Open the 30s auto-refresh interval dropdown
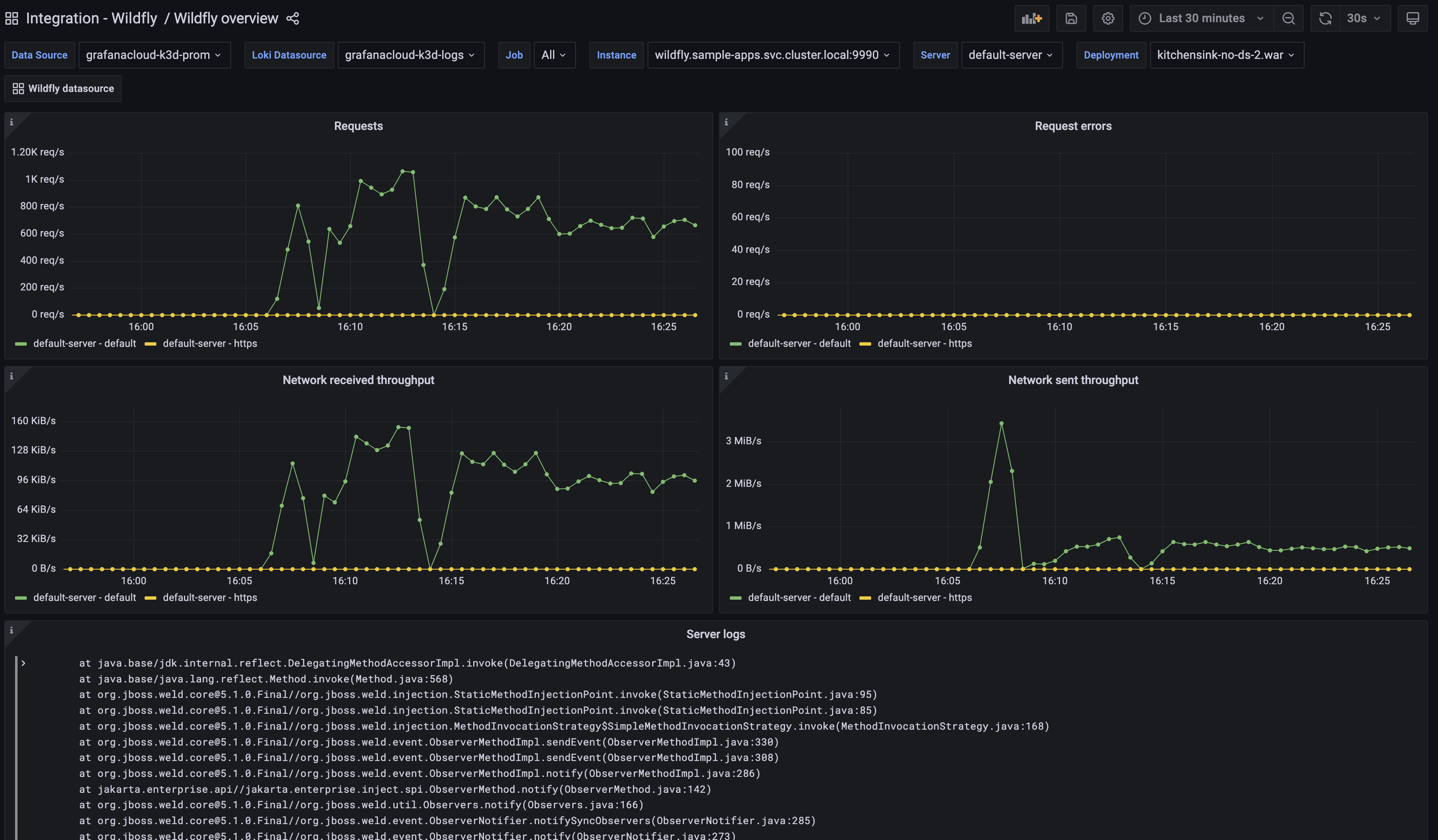 click(x=1363, y=18)
